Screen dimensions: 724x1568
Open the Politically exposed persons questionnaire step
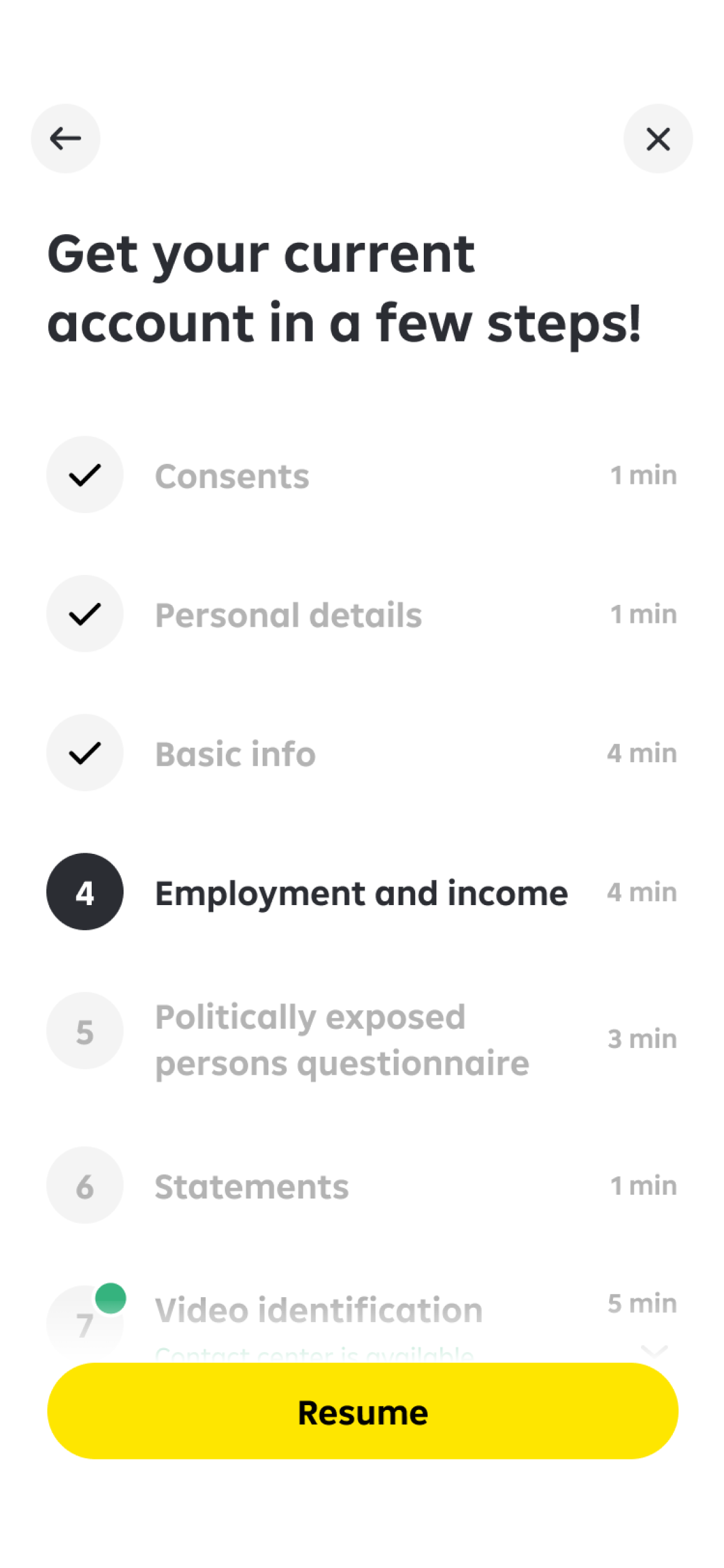coord(341,1040)
